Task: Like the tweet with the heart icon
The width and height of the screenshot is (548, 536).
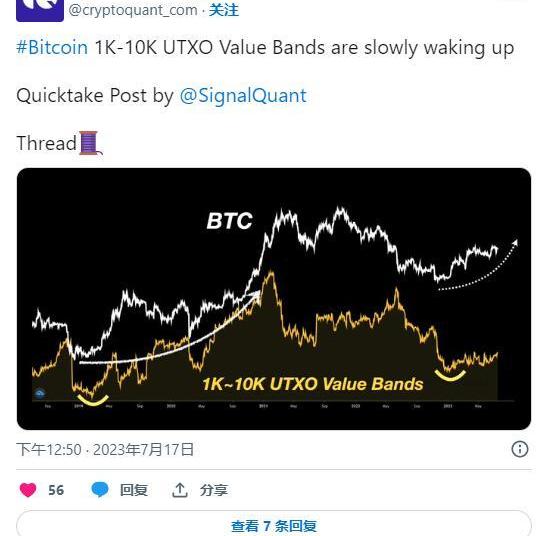Action: point(28,490)
